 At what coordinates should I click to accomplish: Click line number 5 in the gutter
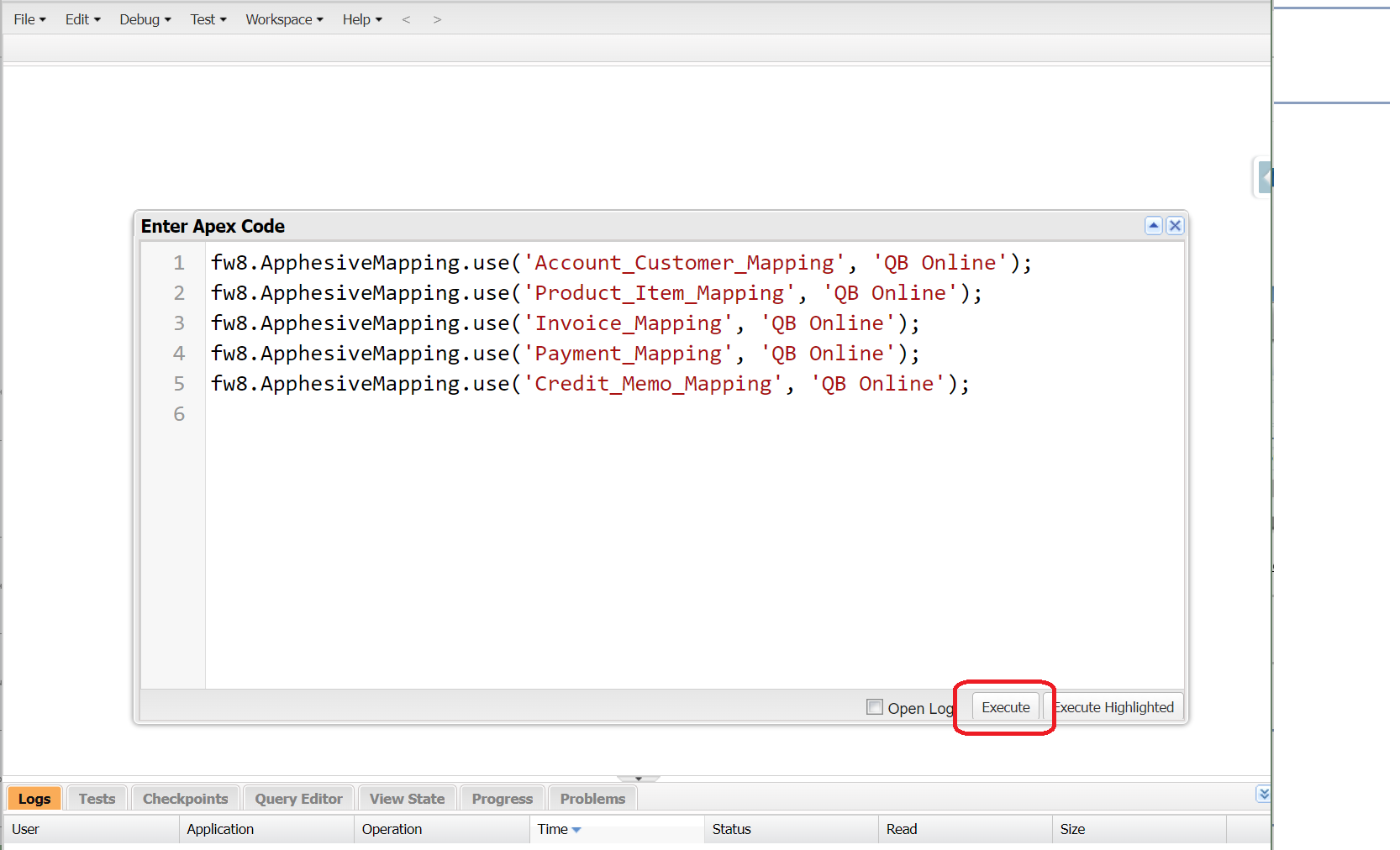(179, 384)
